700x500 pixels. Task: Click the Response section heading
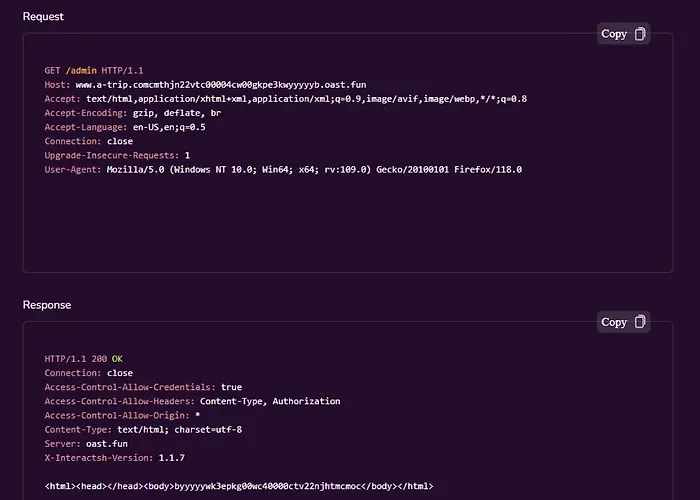[47, 305]
